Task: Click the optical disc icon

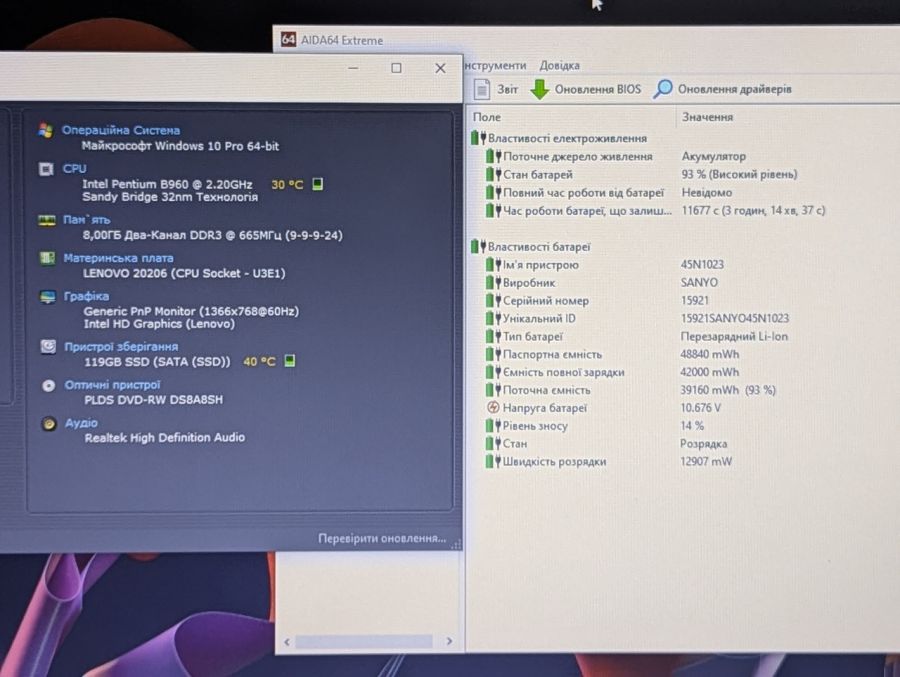Action: pos(49,385)
